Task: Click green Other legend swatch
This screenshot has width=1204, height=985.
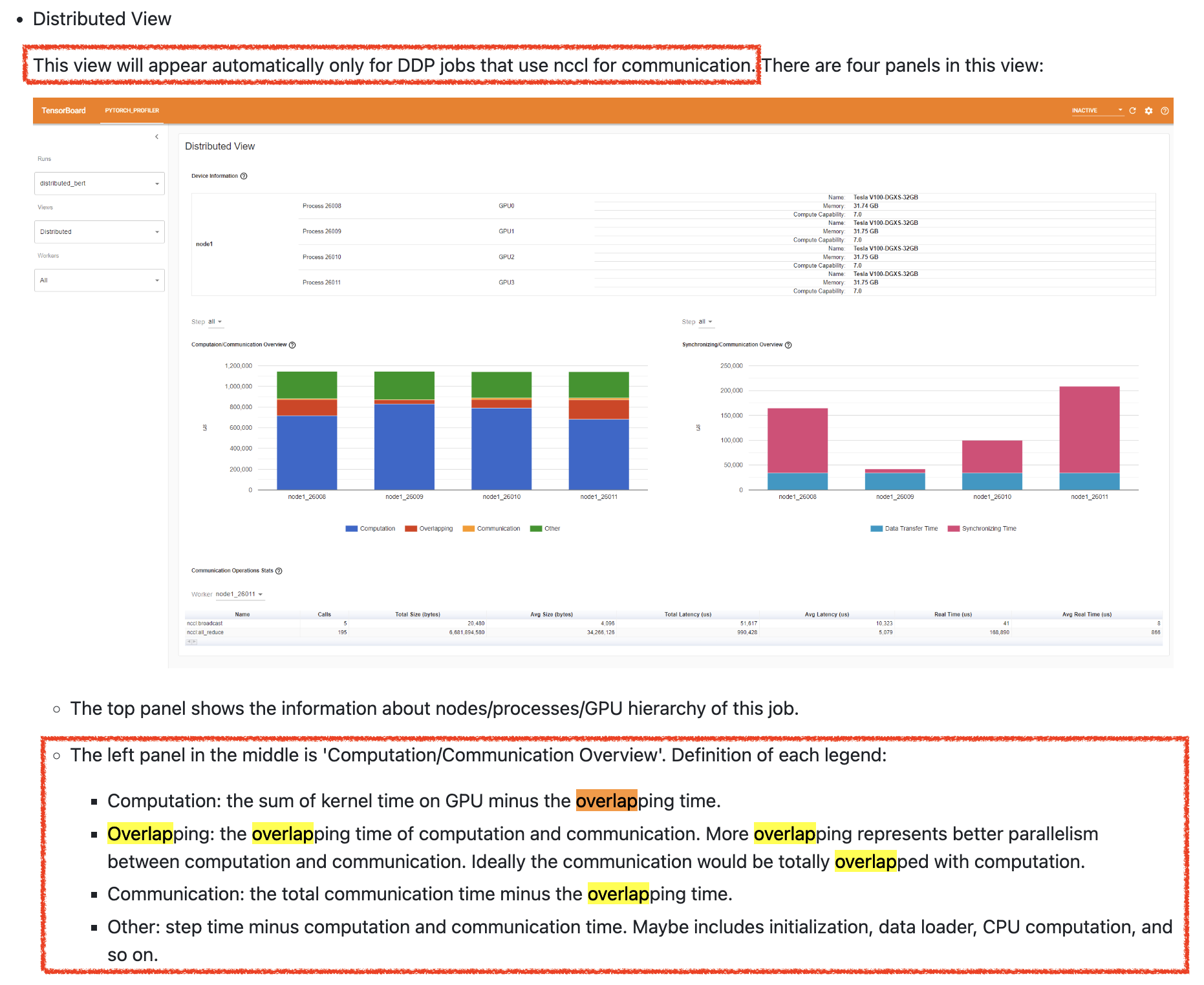Action: click(536, 529)
